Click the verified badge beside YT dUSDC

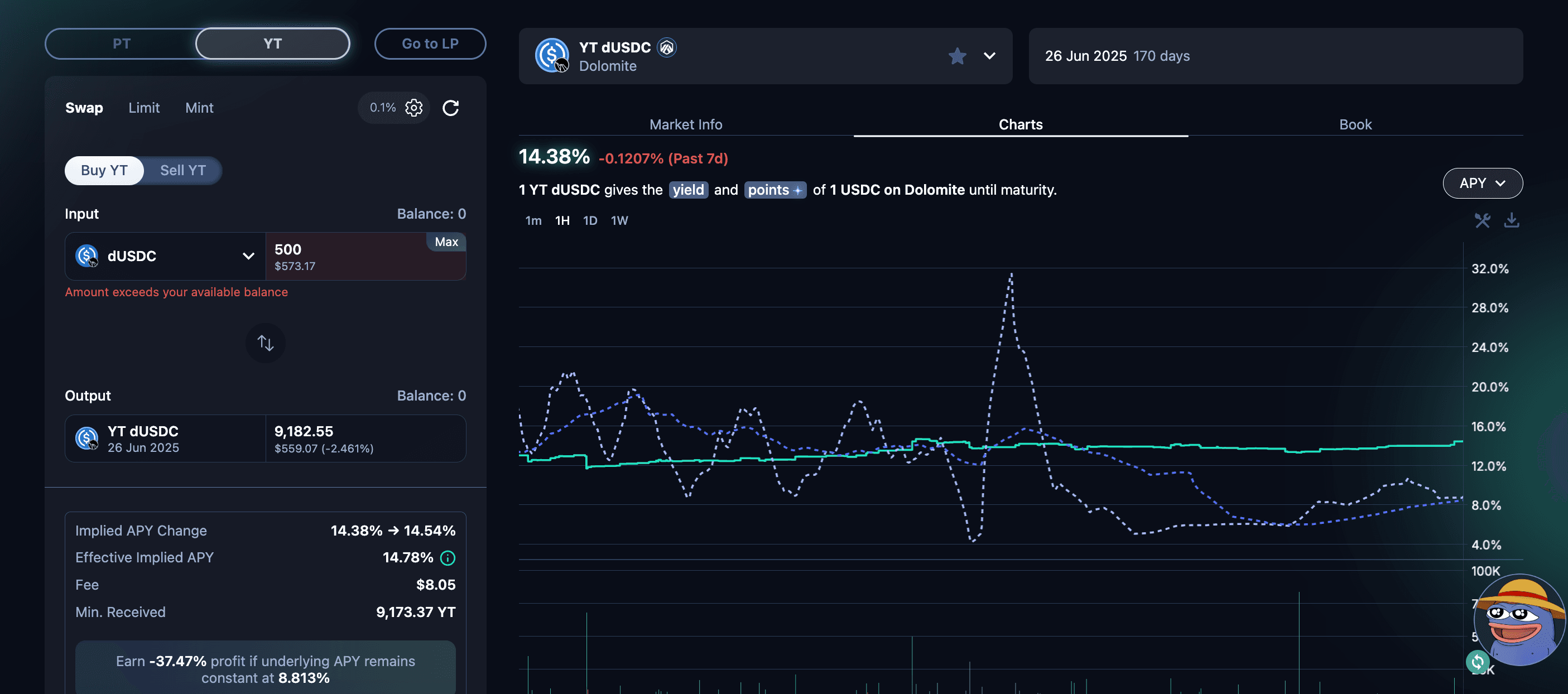(667, 47)
